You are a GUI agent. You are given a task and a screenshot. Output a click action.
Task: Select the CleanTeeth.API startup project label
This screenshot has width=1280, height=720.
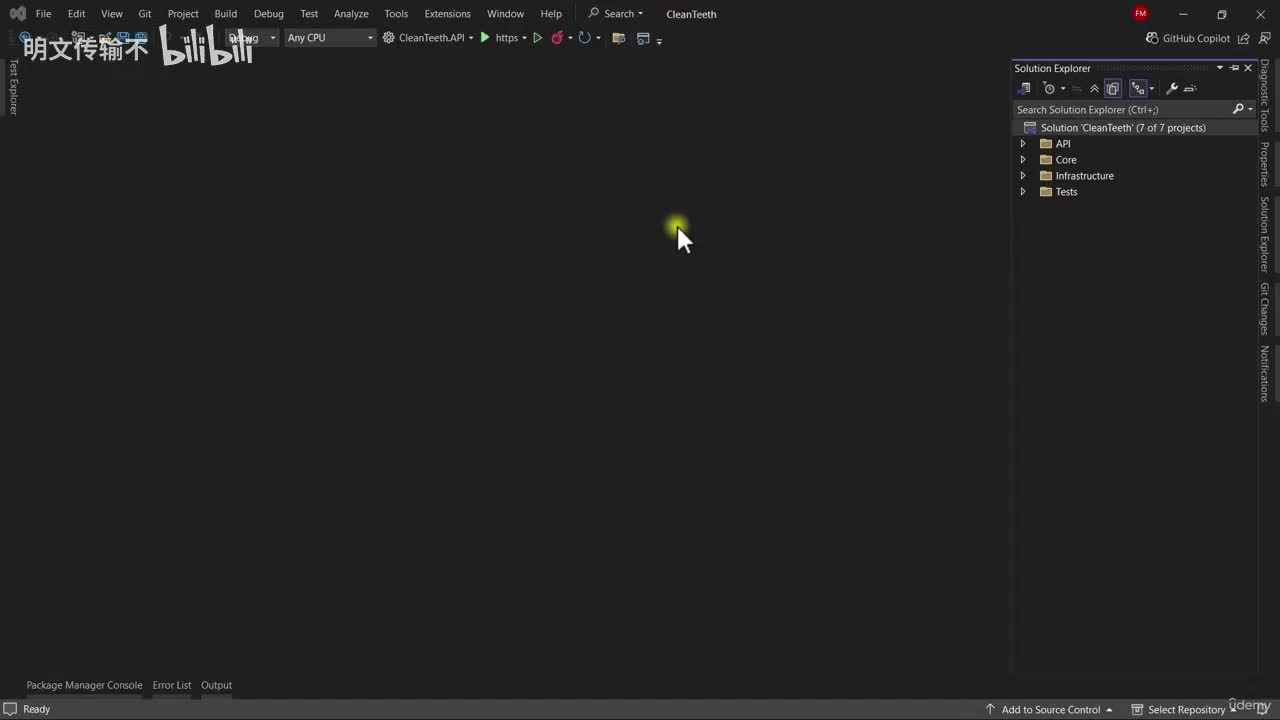(431, 38)
